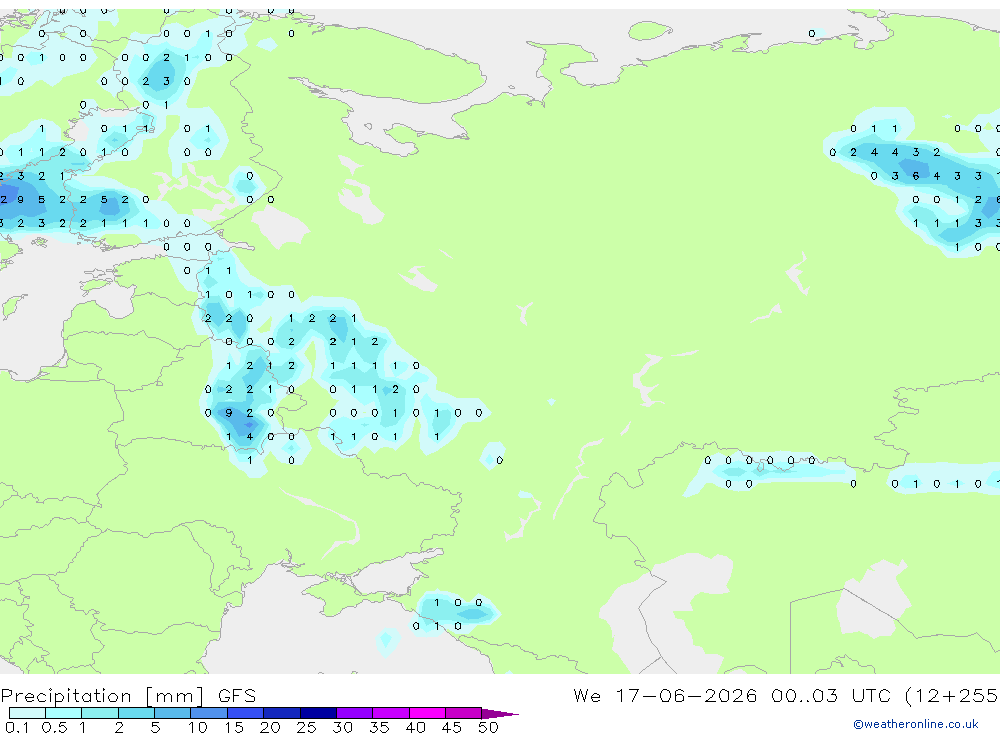Pick the 10–15 mm blue legend swatch

pos(209,713)
